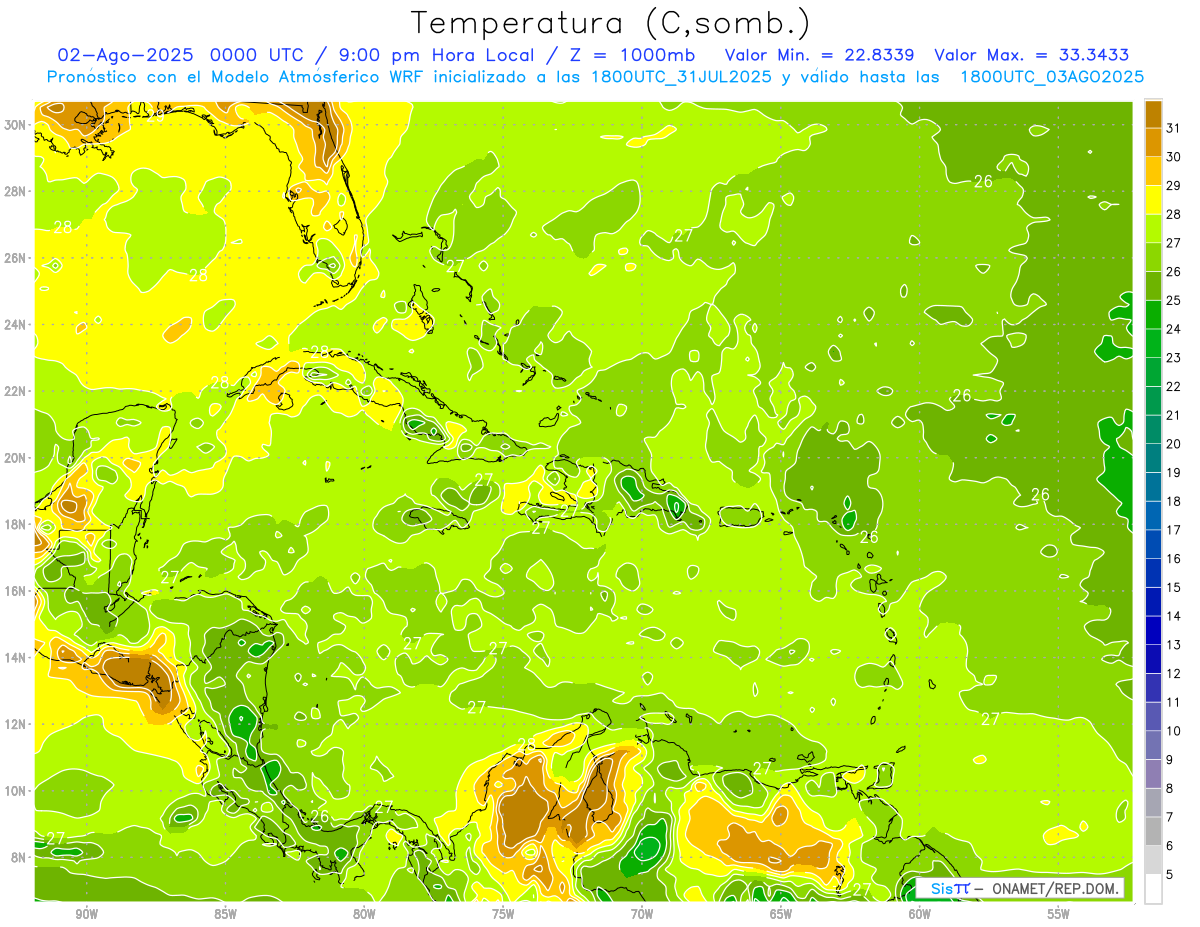This screenshot has width=1200, height=927.
Task: Click the 60W longitude axis label
Action: pos(920,914)
